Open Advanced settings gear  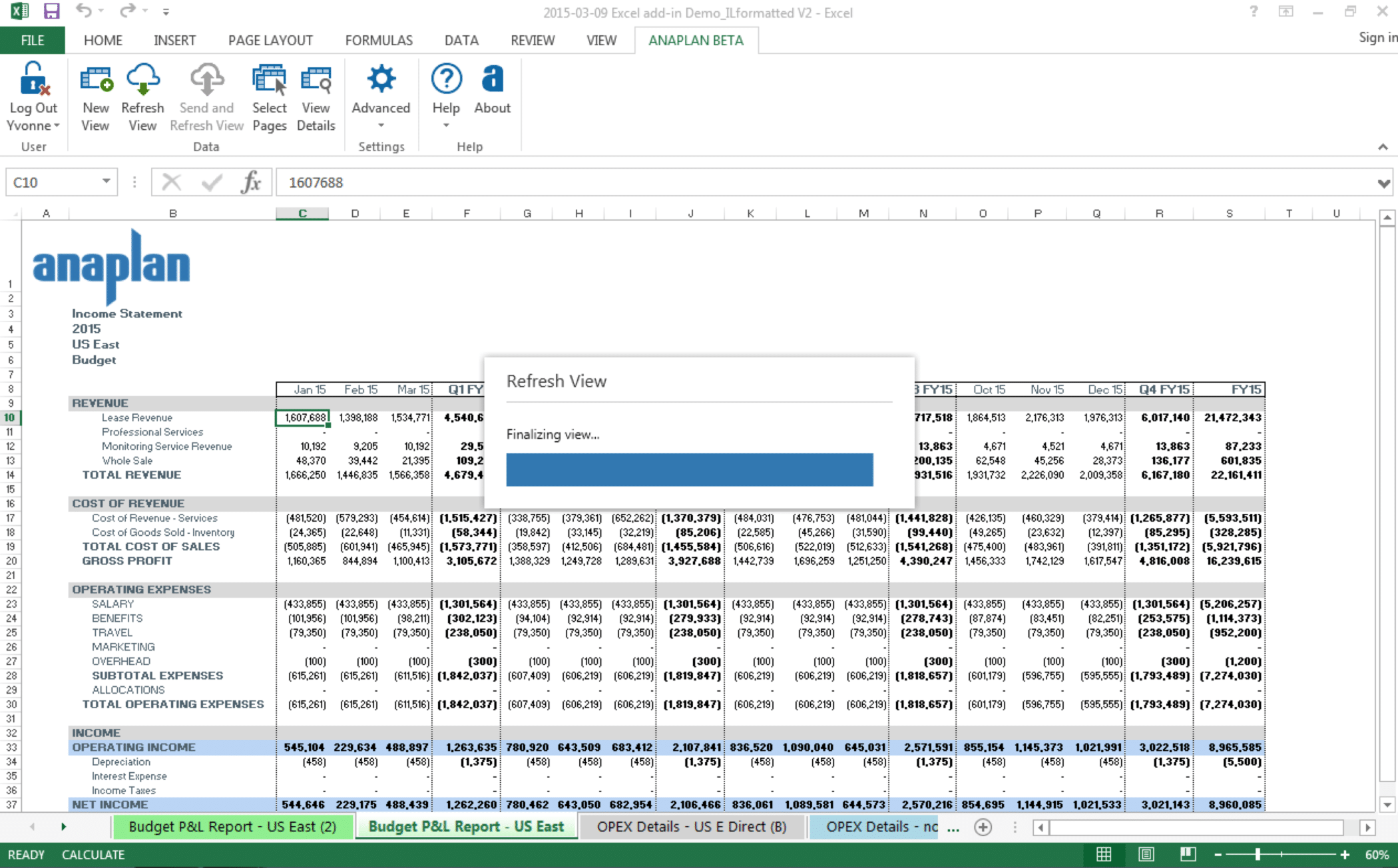(x=381, y=79)
